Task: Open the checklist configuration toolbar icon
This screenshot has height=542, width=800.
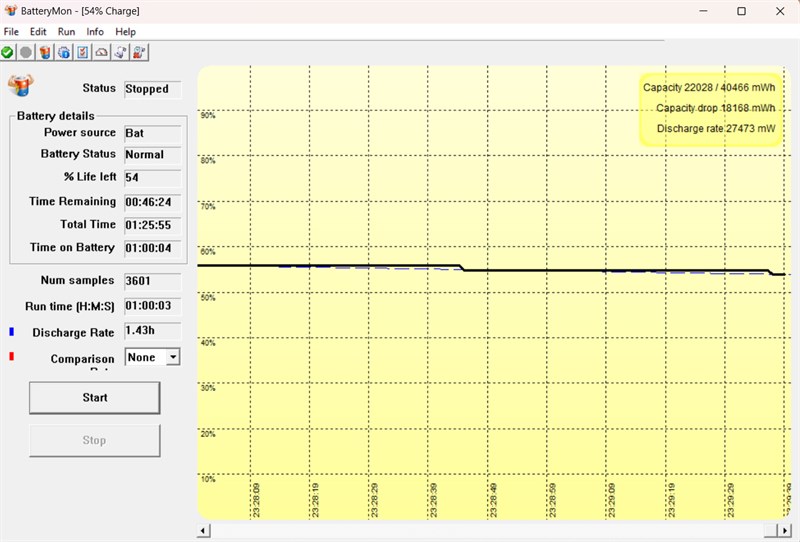Action: pos(83,52)
